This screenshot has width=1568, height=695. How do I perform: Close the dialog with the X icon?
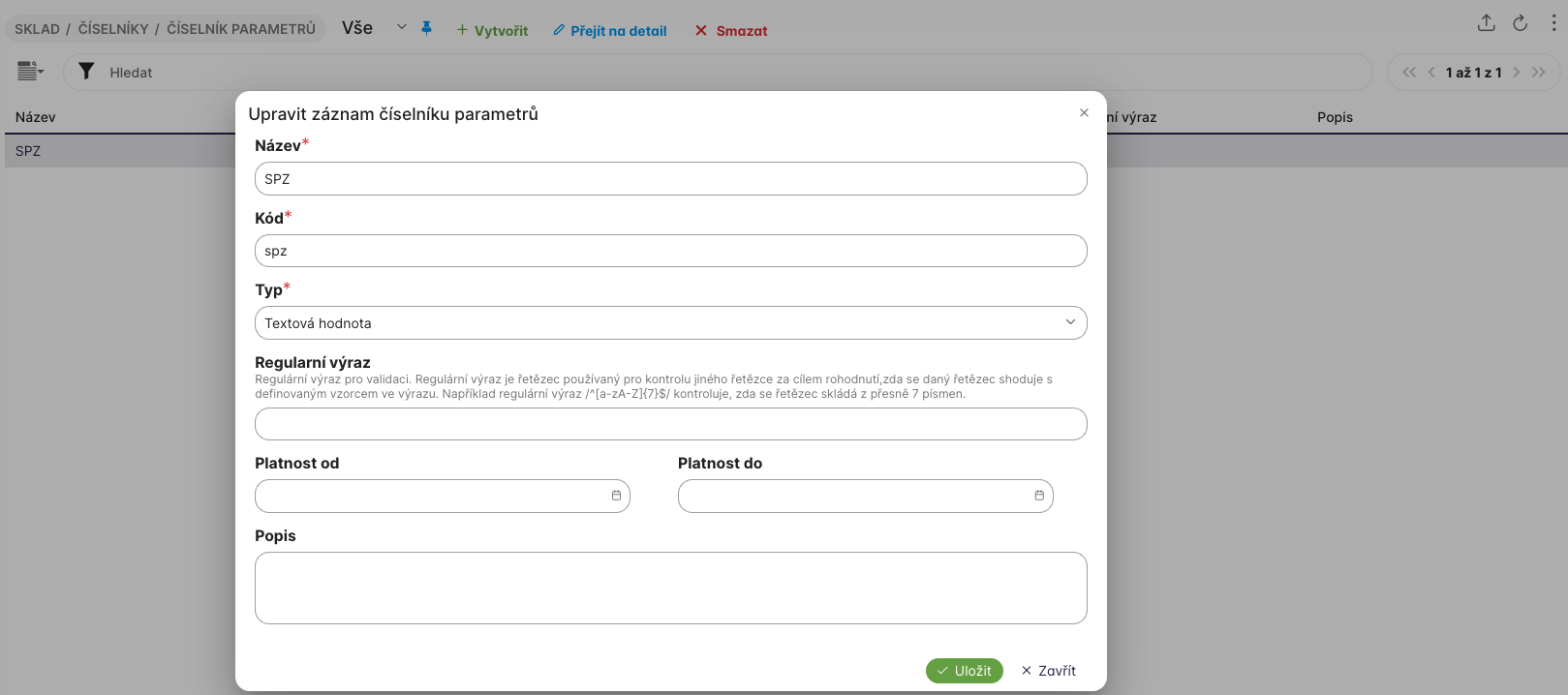[1084, 113]
